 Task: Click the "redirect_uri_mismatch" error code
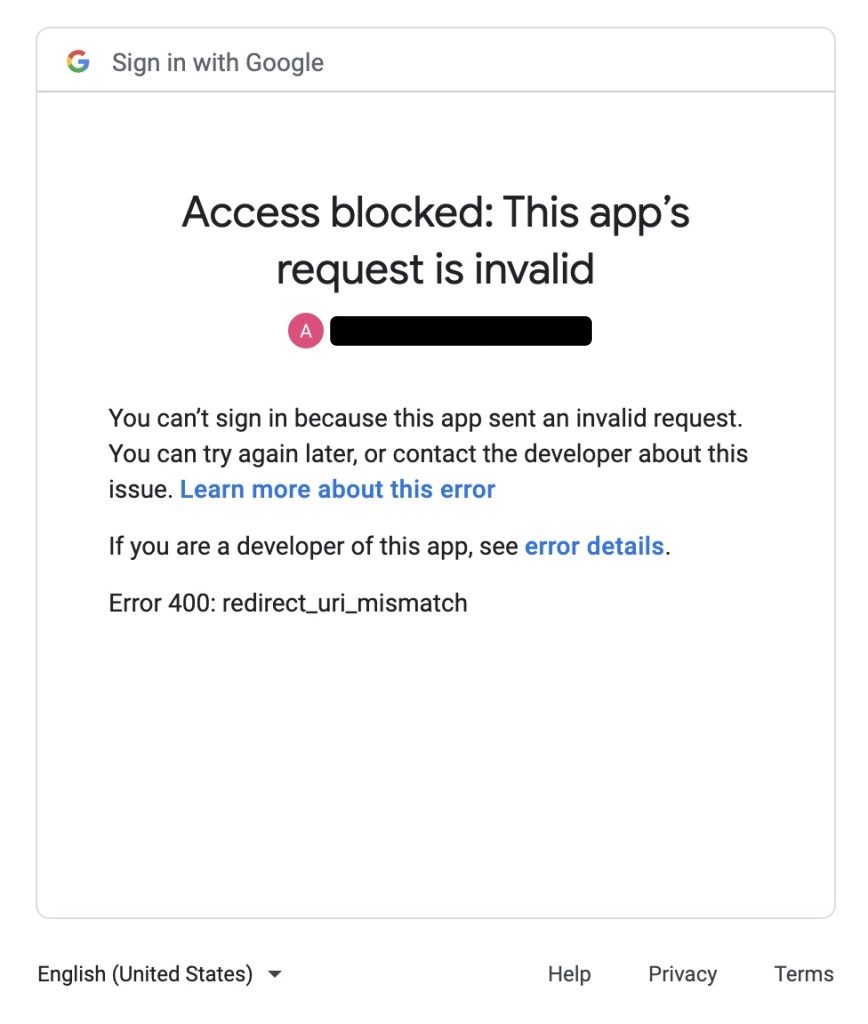pyautogui.click(x=344, y=603)
